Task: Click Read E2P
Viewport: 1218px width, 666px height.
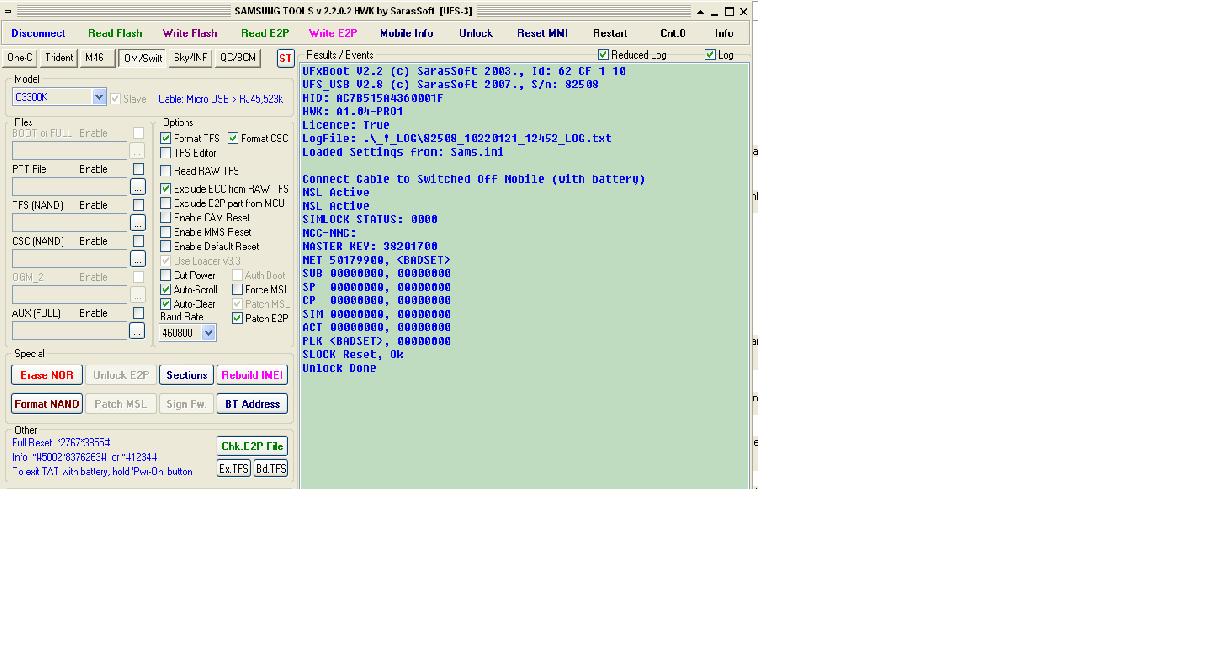Action: click(265, 33)
